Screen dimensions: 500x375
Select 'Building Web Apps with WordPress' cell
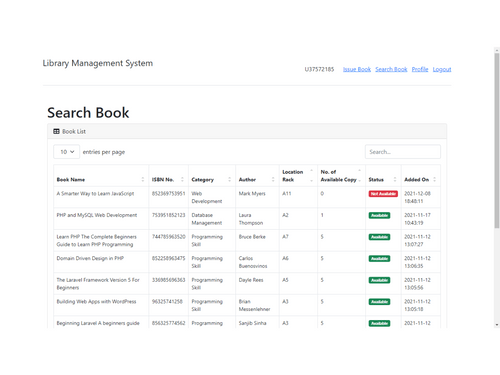101,305
